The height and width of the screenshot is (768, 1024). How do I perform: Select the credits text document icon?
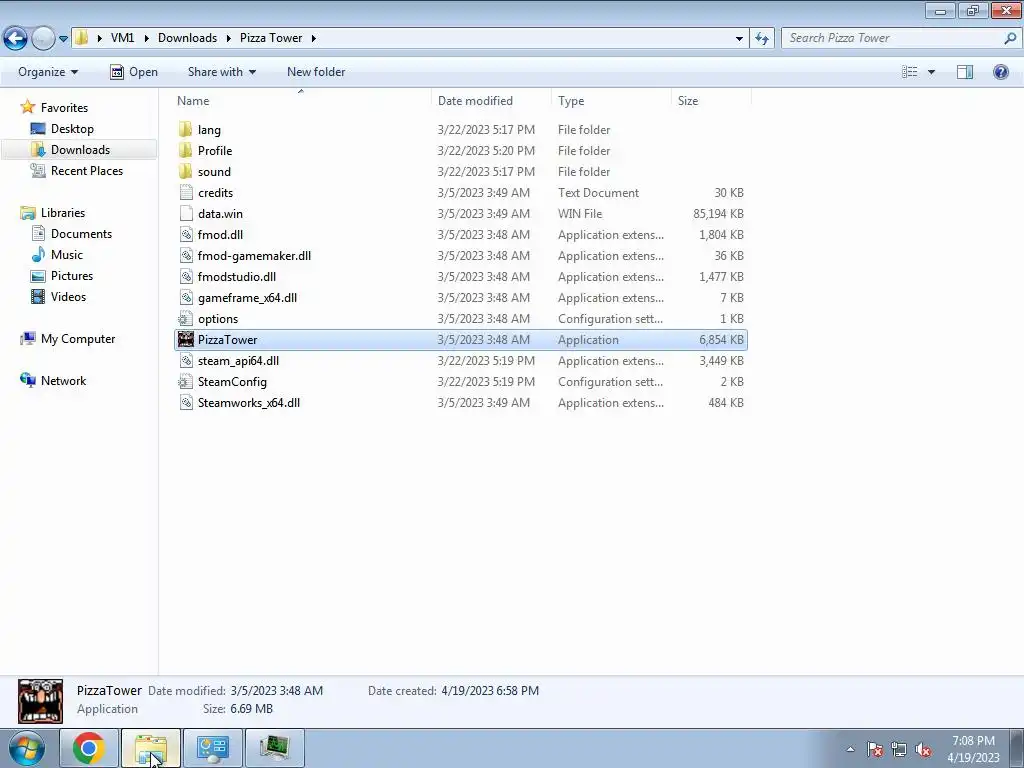coord(185,192)
